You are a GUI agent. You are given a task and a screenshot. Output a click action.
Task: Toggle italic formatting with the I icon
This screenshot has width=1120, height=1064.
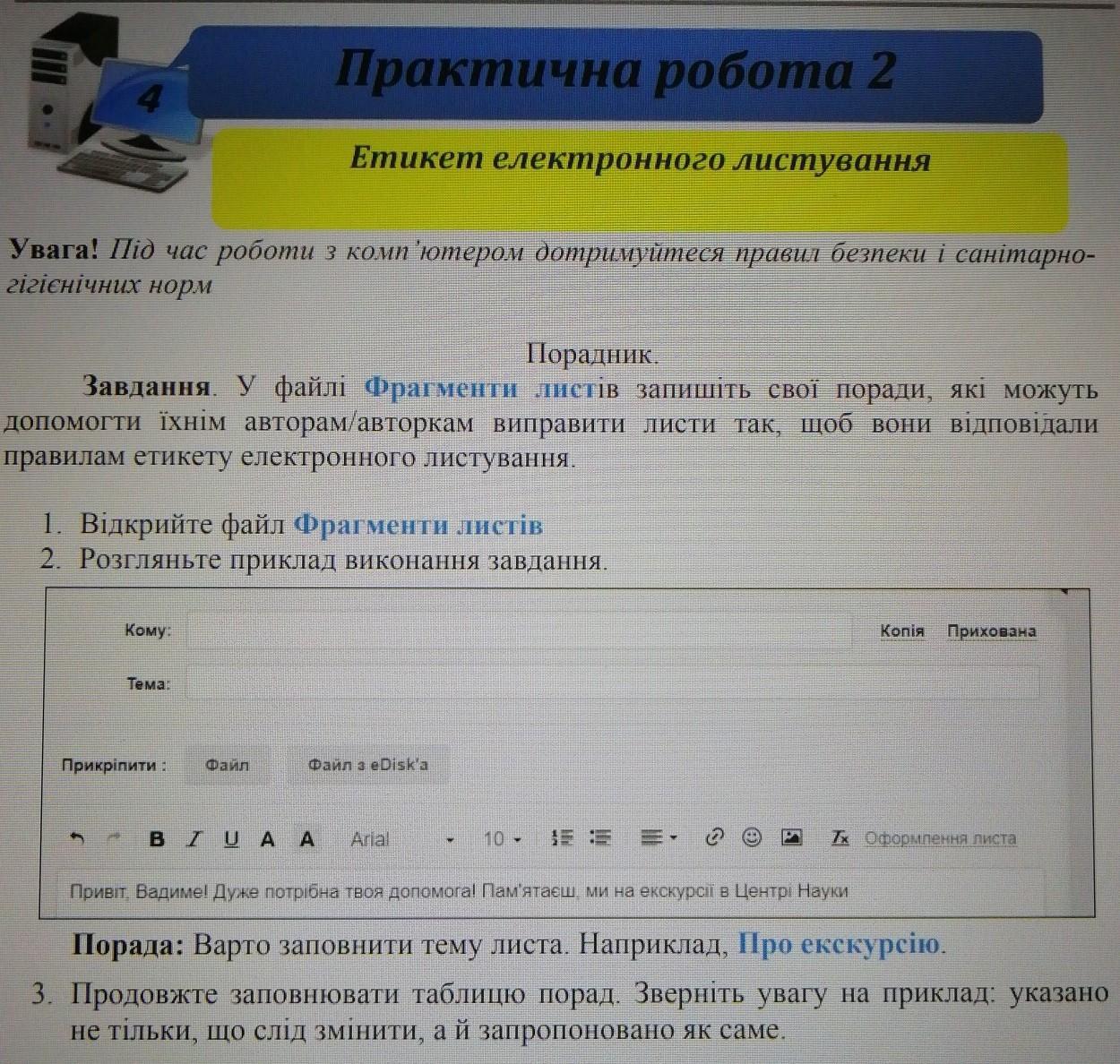(194, 839)
